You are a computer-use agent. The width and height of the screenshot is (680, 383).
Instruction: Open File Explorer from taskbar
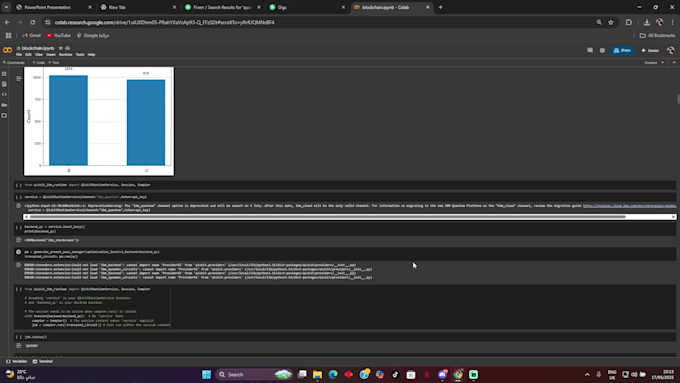[317, 374]
